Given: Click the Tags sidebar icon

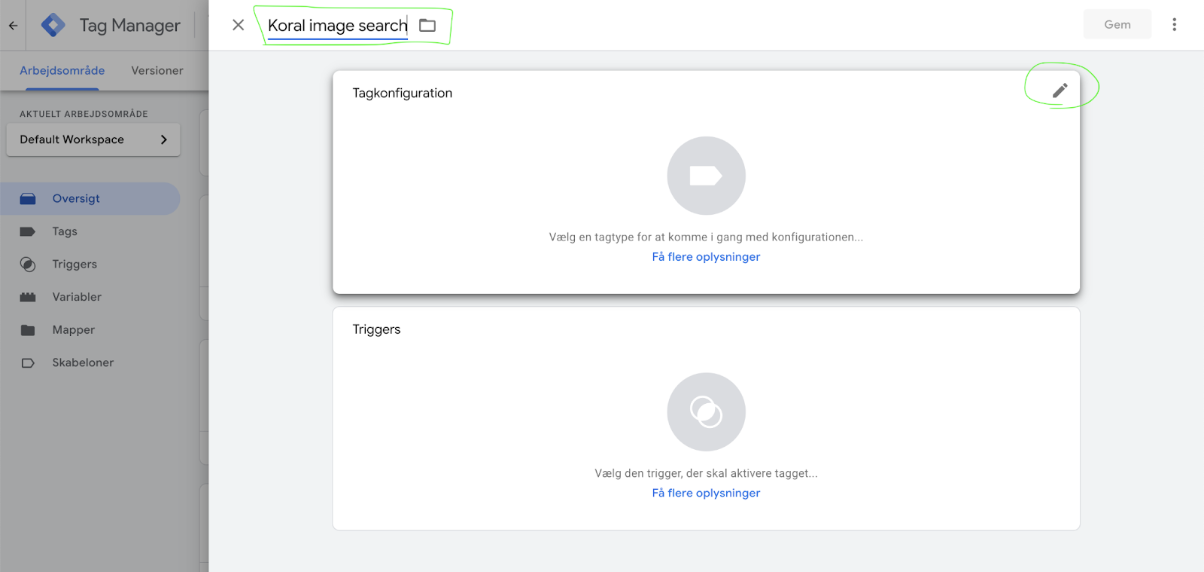Looking at the screenshot, I should click(x=28, y=231).
